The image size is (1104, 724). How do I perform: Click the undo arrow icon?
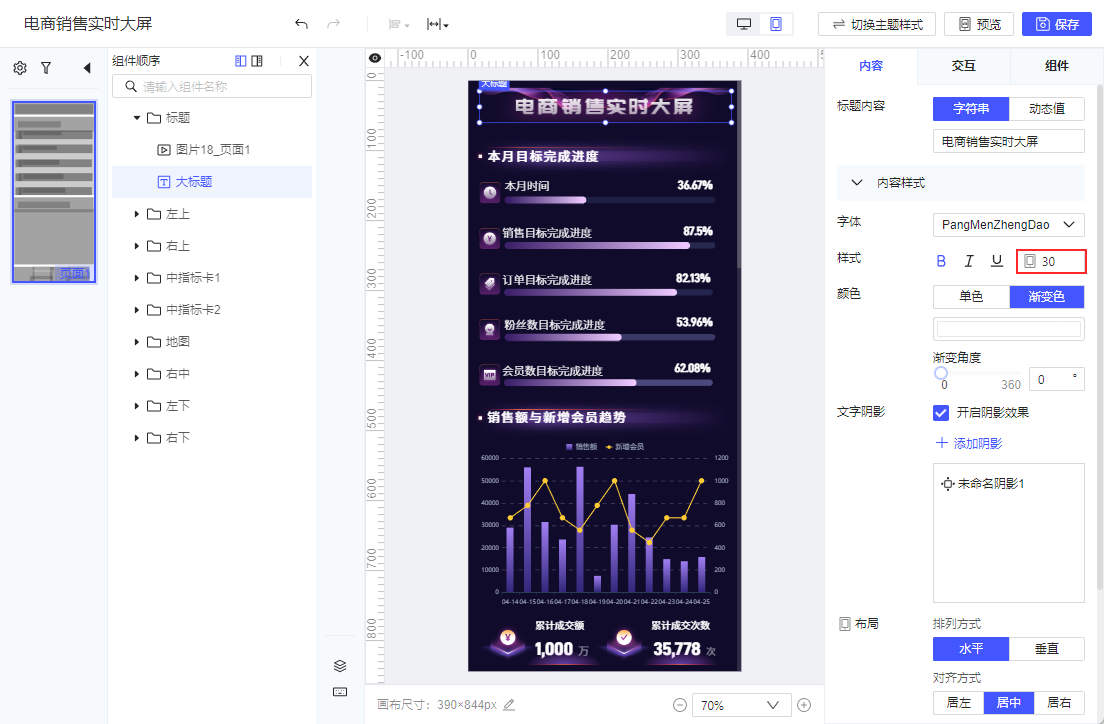[x=301, y=24]
